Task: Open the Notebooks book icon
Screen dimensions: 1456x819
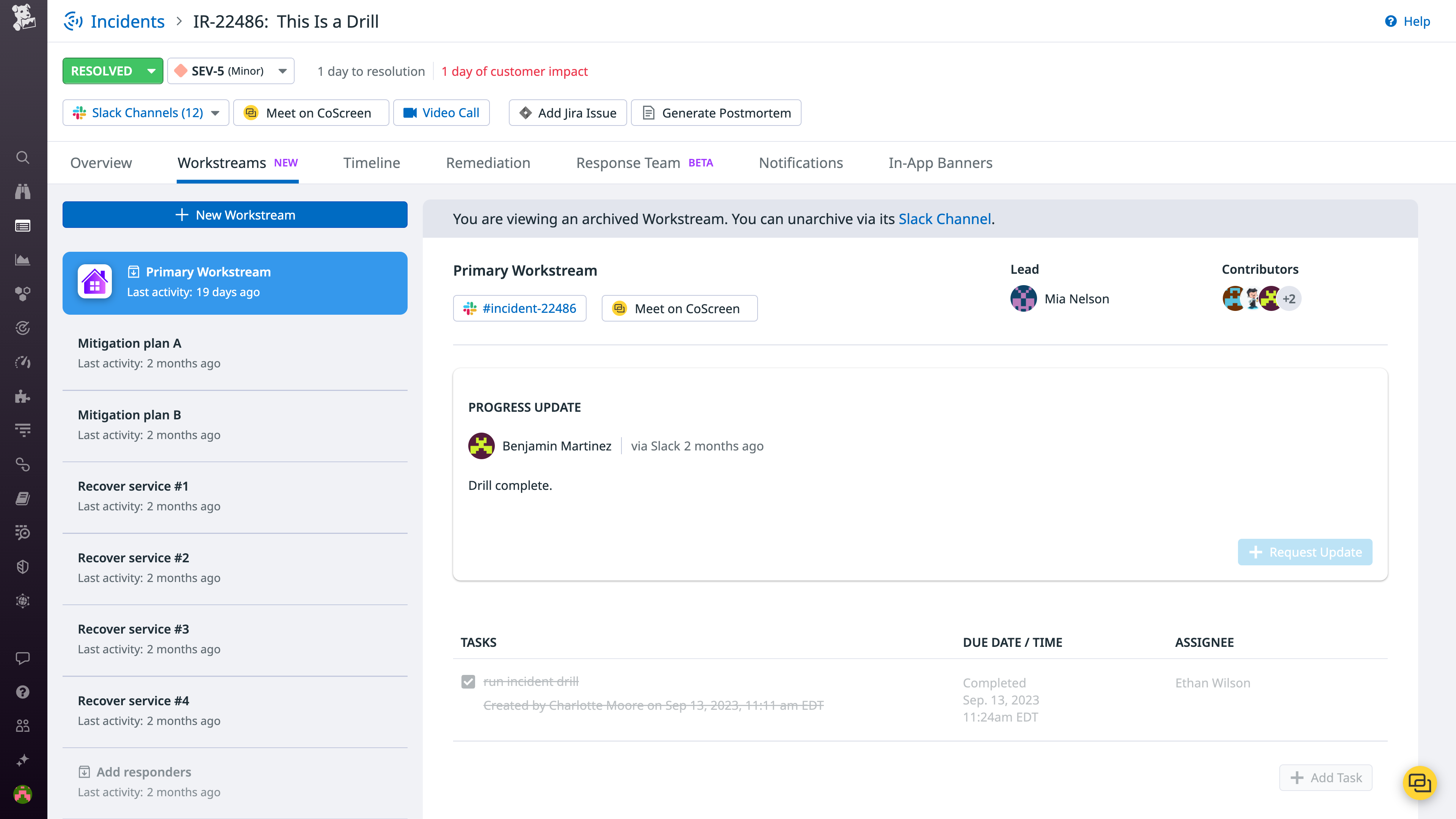Action: click(x=23, y=498)
